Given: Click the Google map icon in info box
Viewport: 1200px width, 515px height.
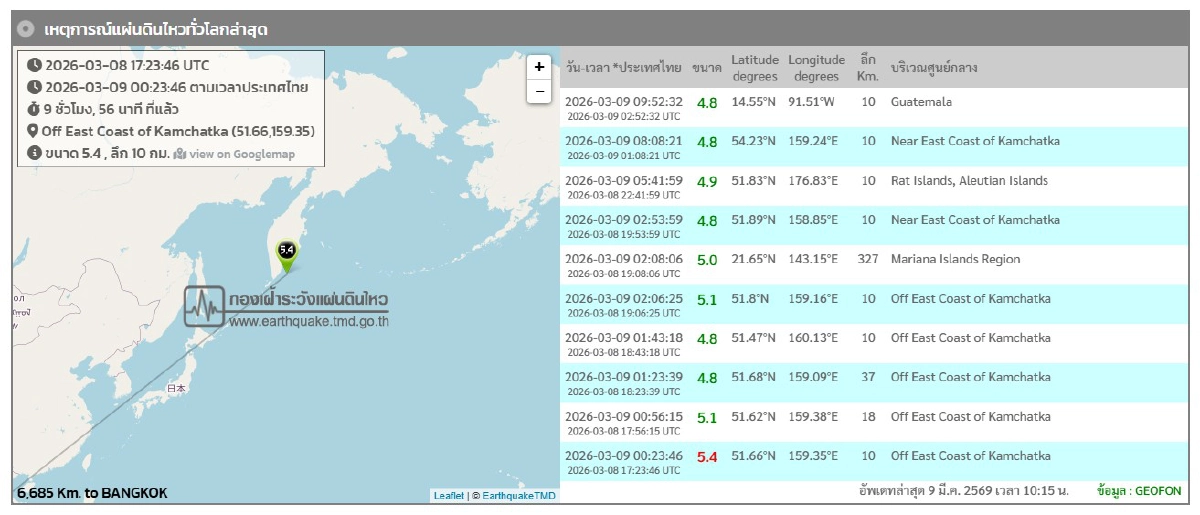Looking at the screenshot, I should 180,154.
